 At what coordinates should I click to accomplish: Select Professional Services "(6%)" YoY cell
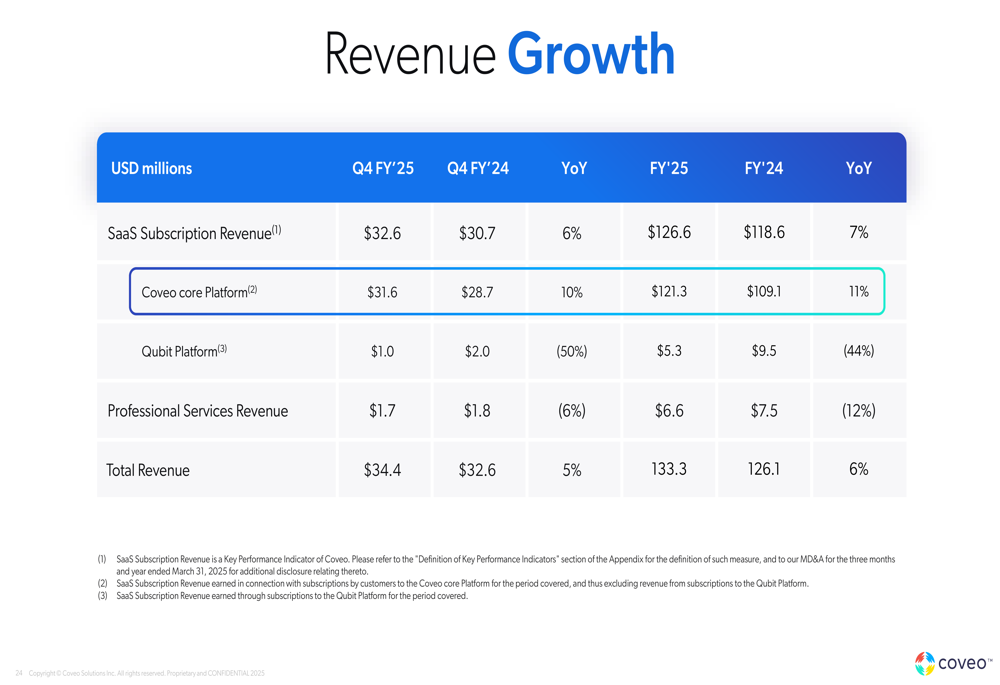tap(572, 411)
